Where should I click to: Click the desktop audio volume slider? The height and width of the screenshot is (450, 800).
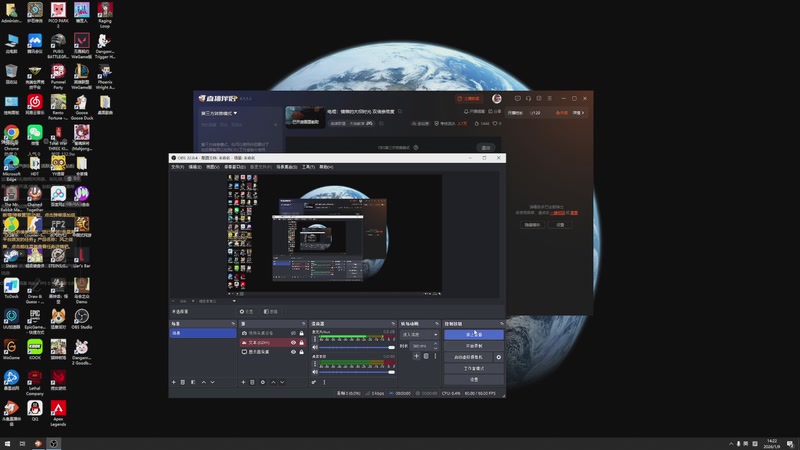pos(357,372)
